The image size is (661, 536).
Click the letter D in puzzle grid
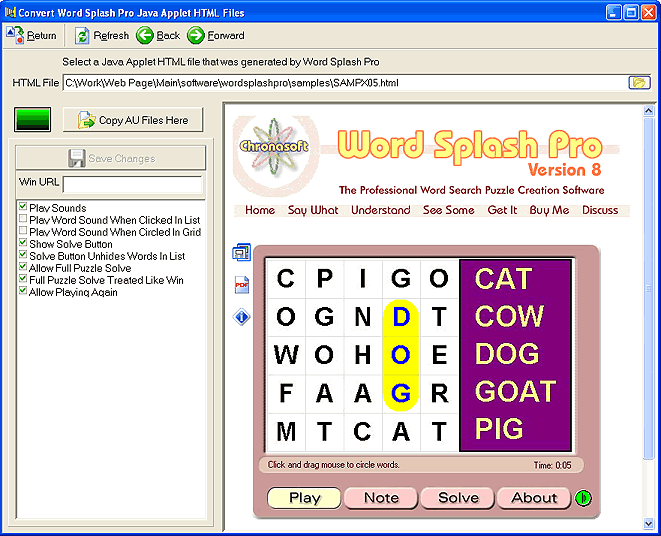pos(401,317)
